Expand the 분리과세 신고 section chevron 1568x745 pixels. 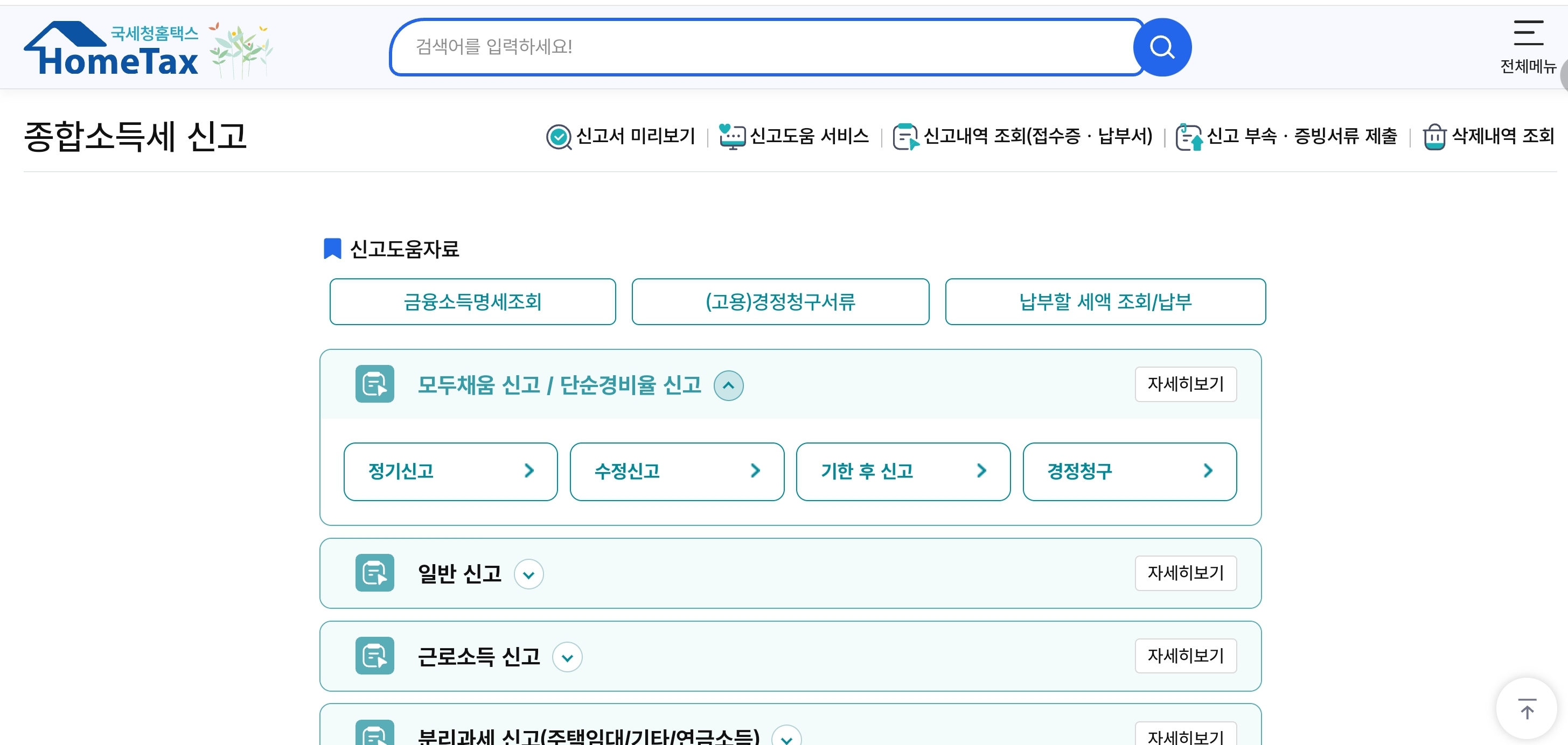[x=786, y=737]
